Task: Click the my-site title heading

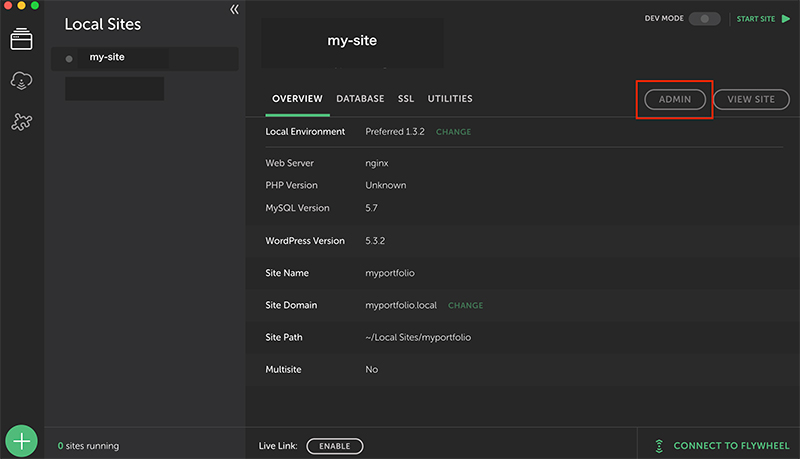Action: (352, 40)
